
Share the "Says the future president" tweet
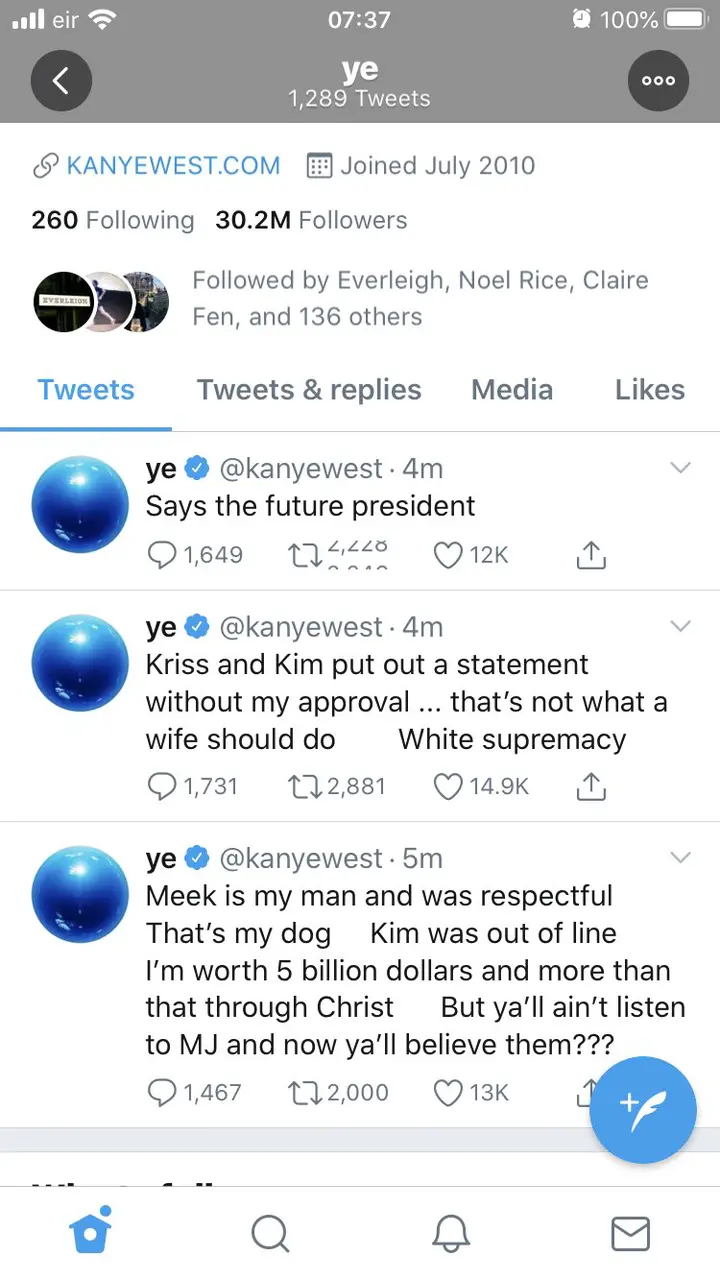click(591, 555)
